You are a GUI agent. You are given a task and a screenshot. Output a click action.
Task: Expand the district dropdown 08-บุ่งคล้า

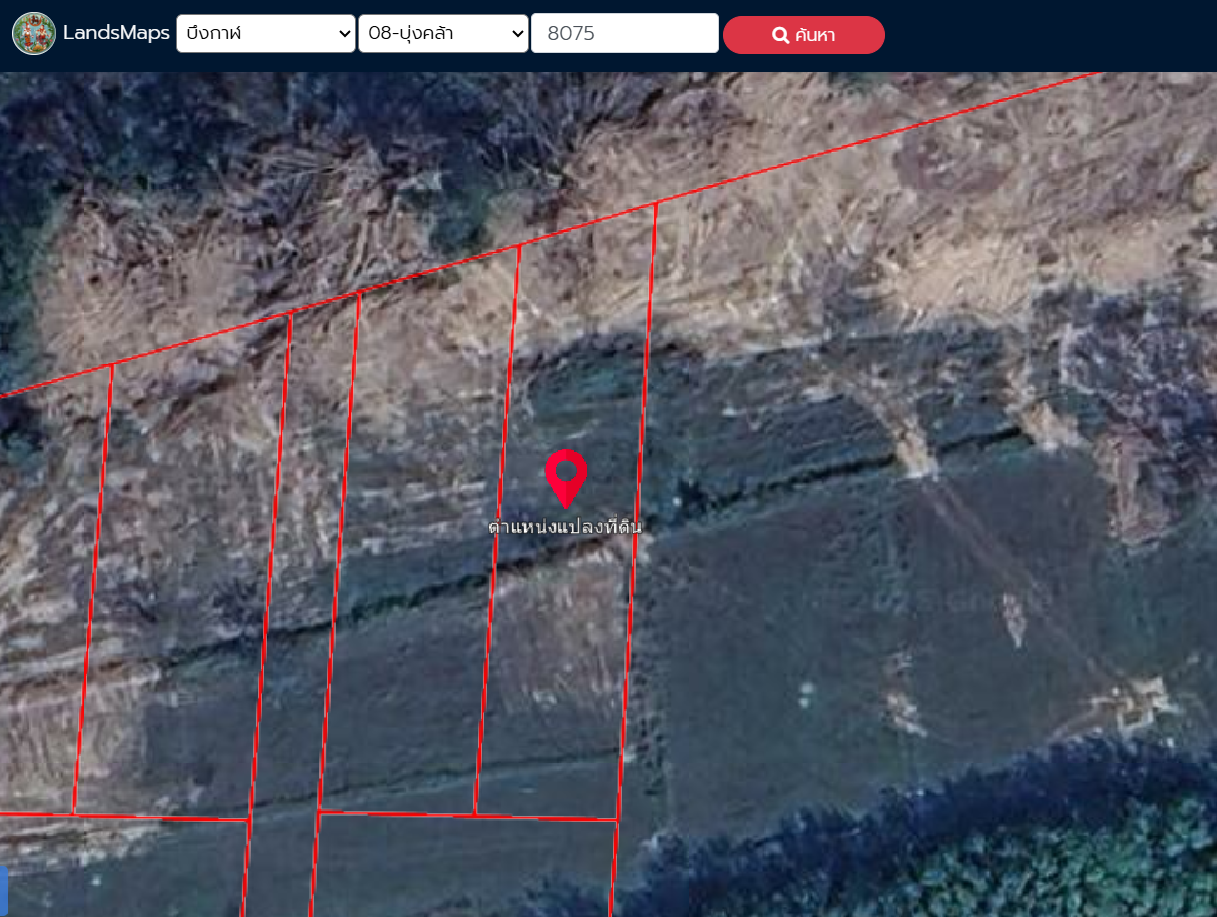(443, 33)
